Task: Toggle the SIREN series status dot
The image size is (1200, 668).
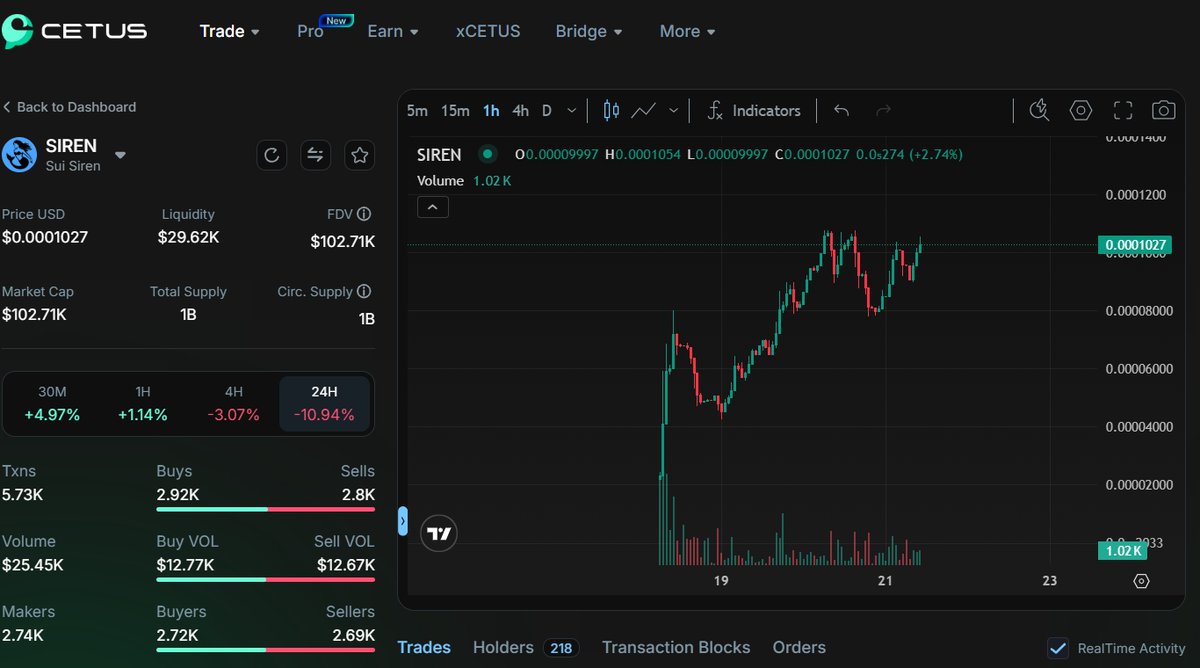Action: (487, 155)
